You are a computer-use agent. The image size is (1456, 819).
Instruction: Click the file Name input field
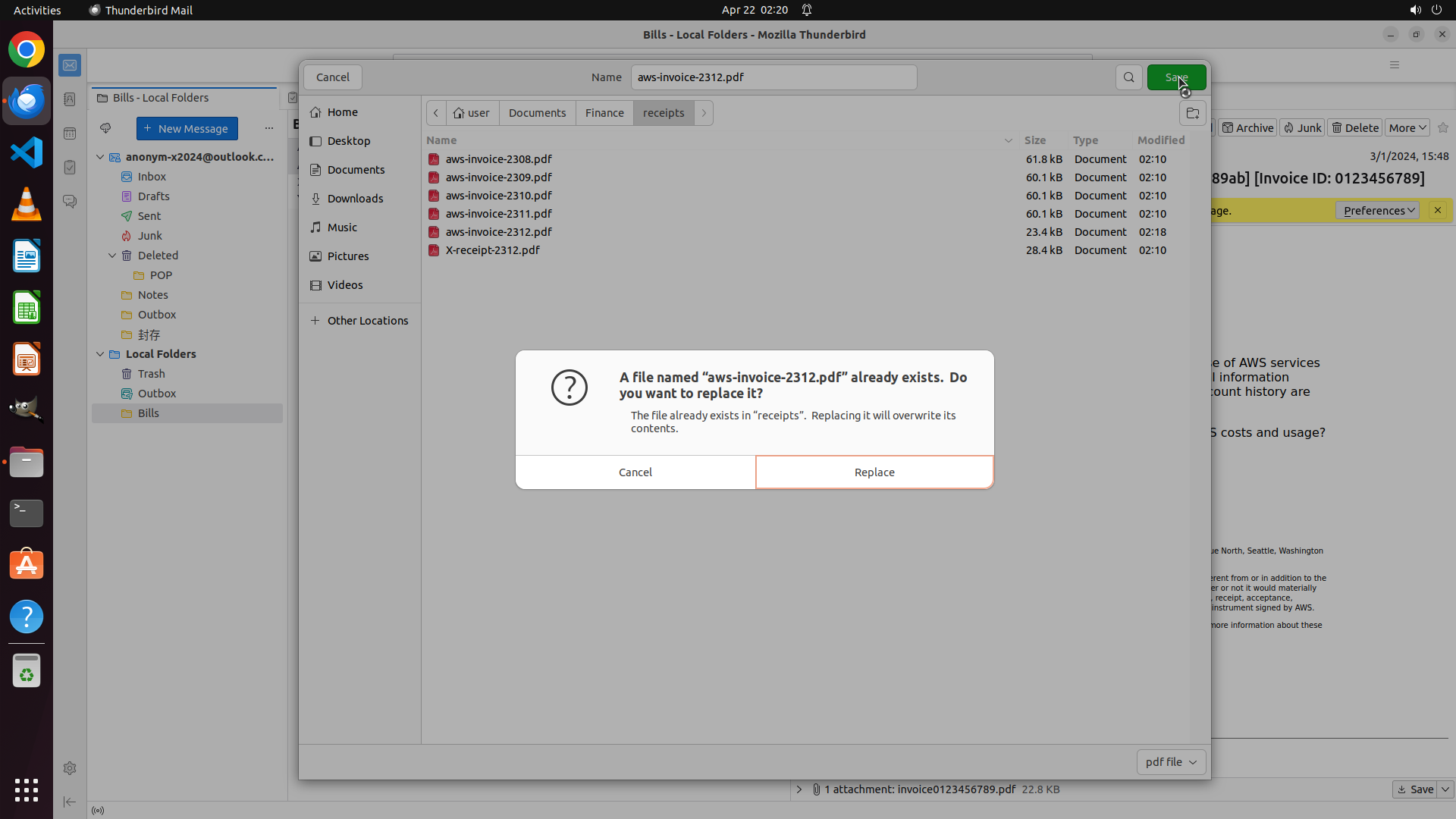(x=773, y=77)
